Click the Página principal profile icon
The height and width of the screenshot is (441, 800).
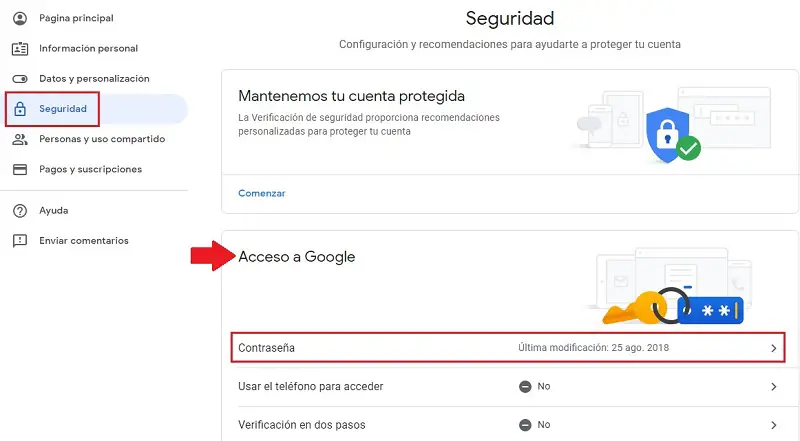point(19,18)
